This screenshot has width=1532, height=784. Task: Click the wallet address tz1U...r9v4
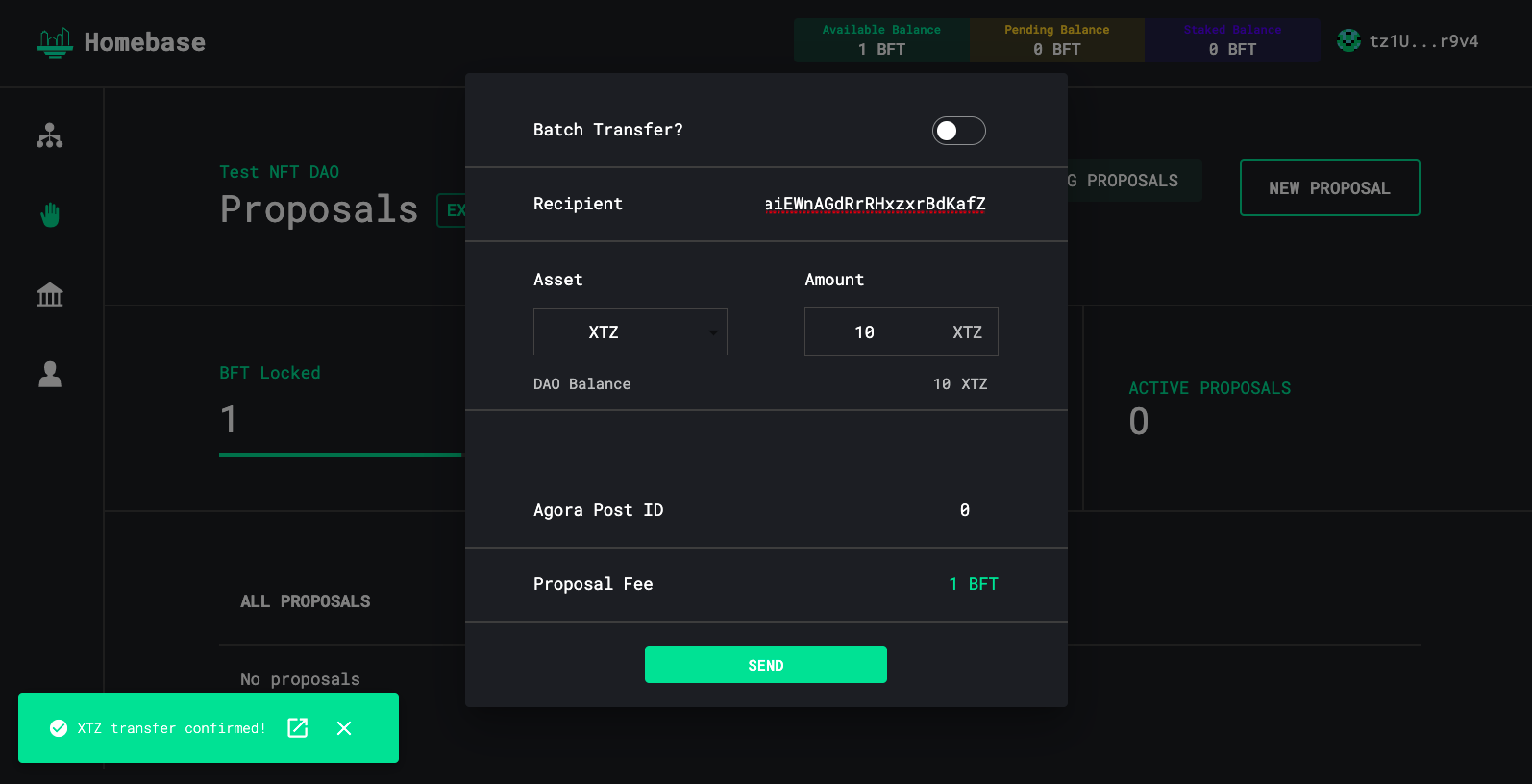pos(1423,41)
